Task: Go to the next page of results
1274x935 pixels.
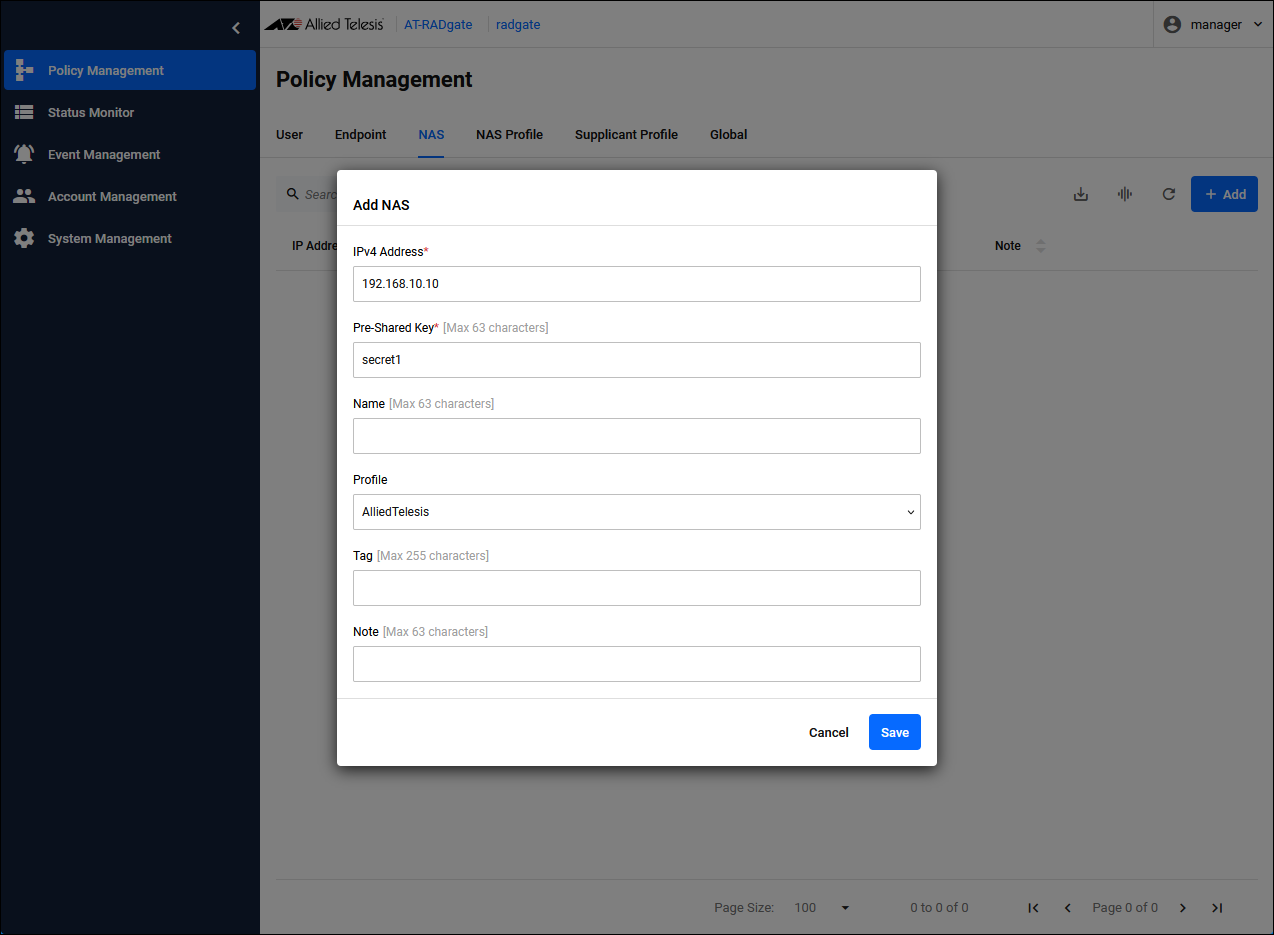Action: [x=1183, y=908]
